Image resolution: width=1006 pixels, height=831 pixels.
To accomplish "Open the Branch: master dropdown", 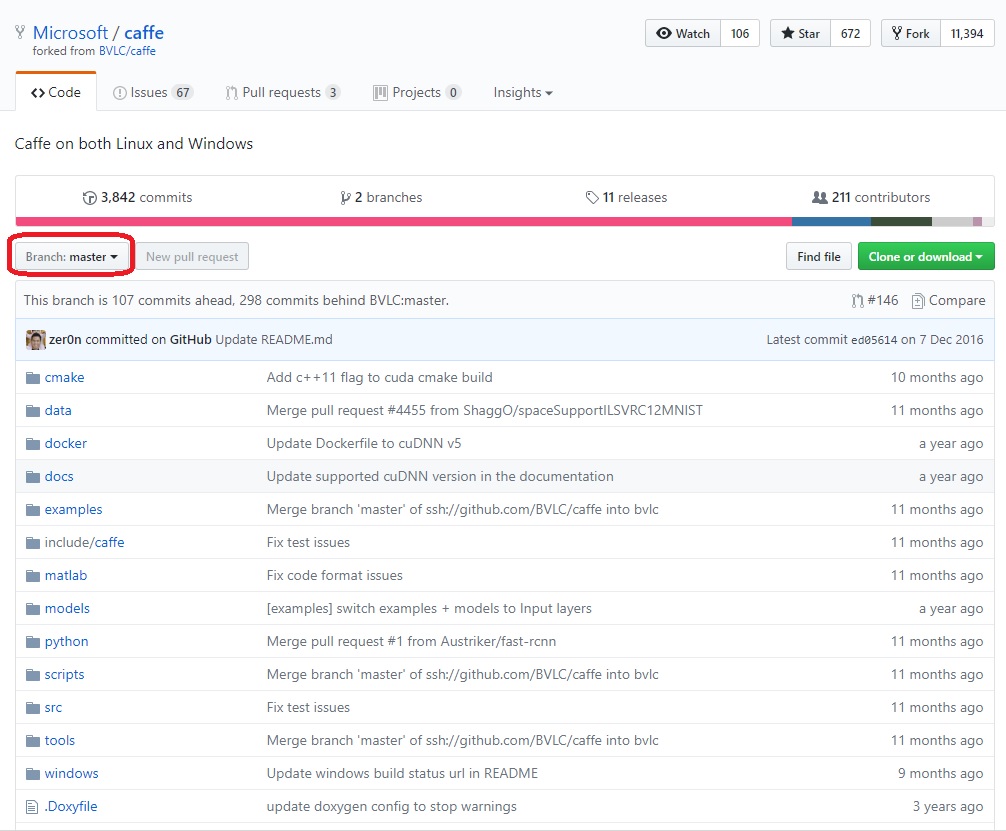I will 71,257.
